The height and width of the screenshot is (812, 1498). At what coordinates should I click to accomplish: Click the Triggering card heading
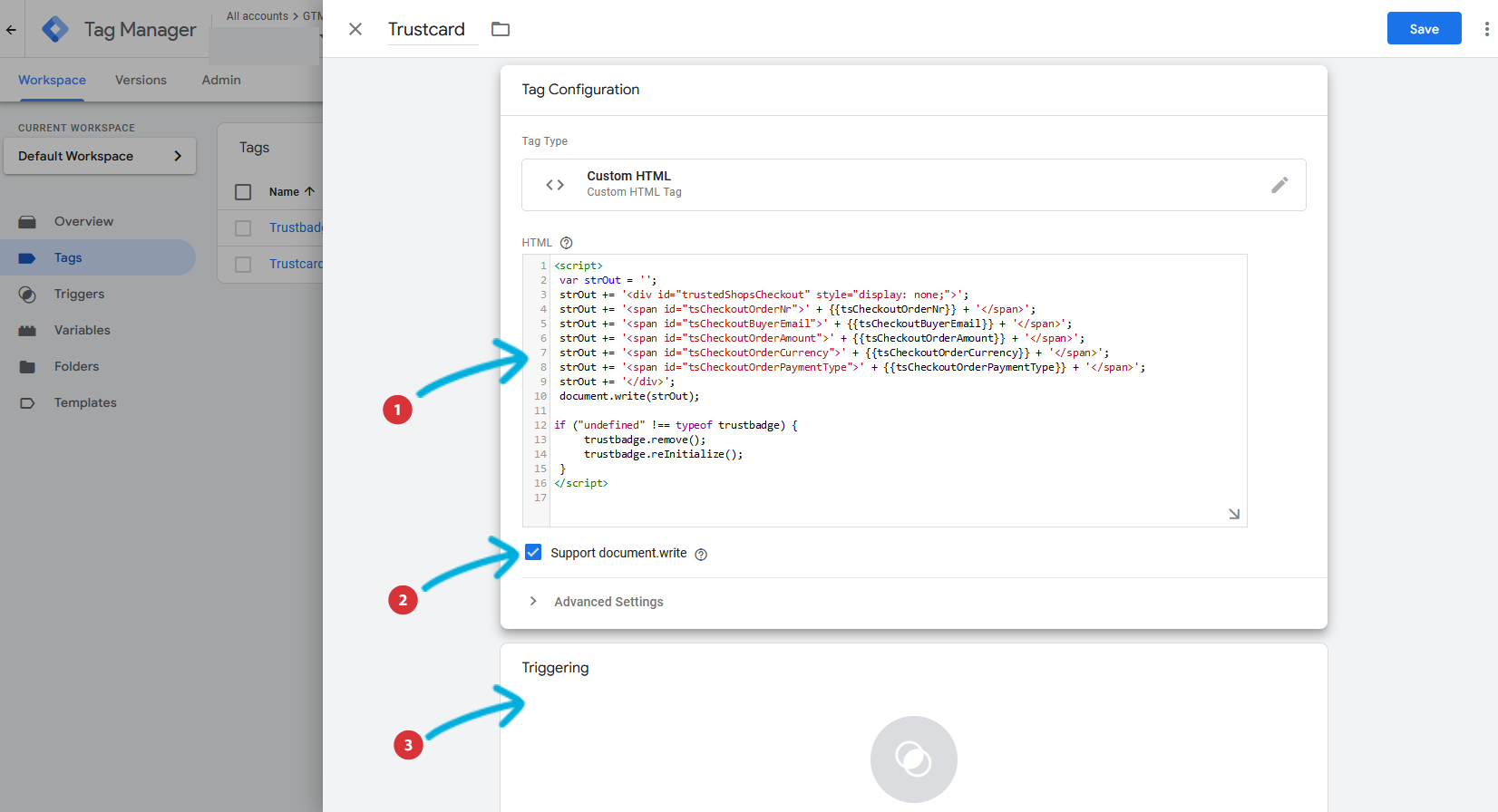pos(555,668)
